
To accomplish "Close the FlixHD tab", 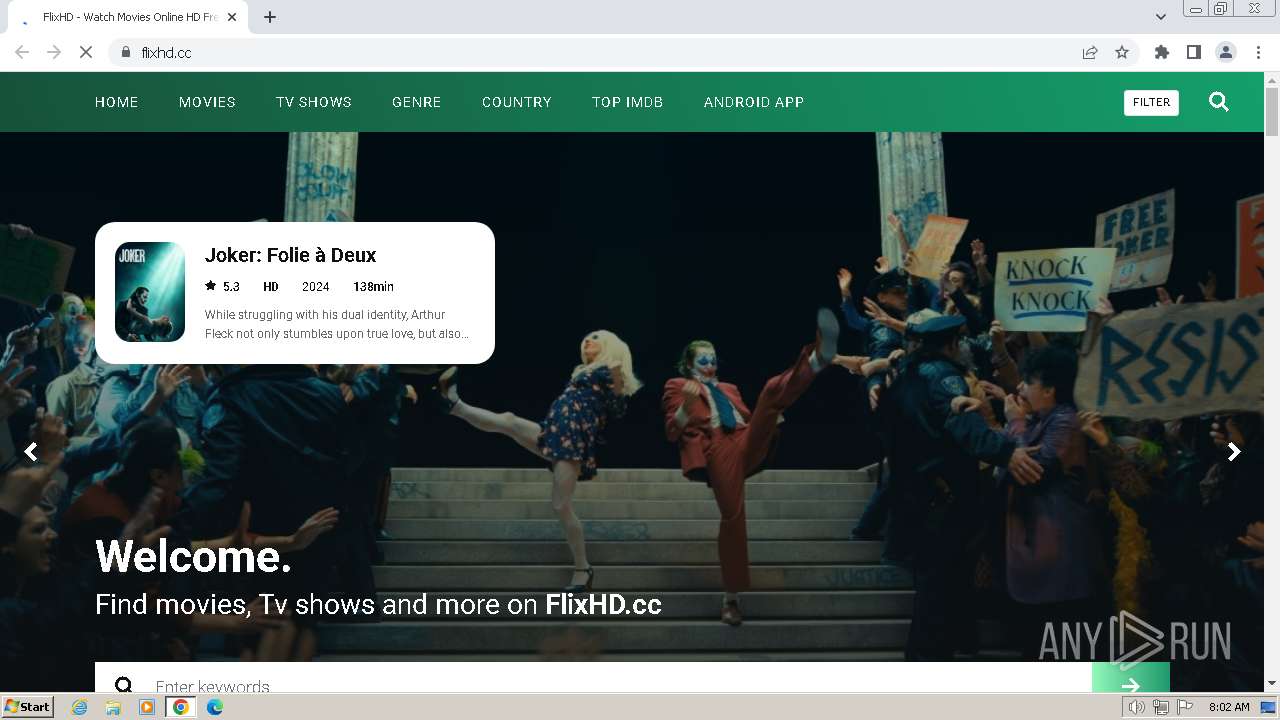I will (x=232, y=17).
